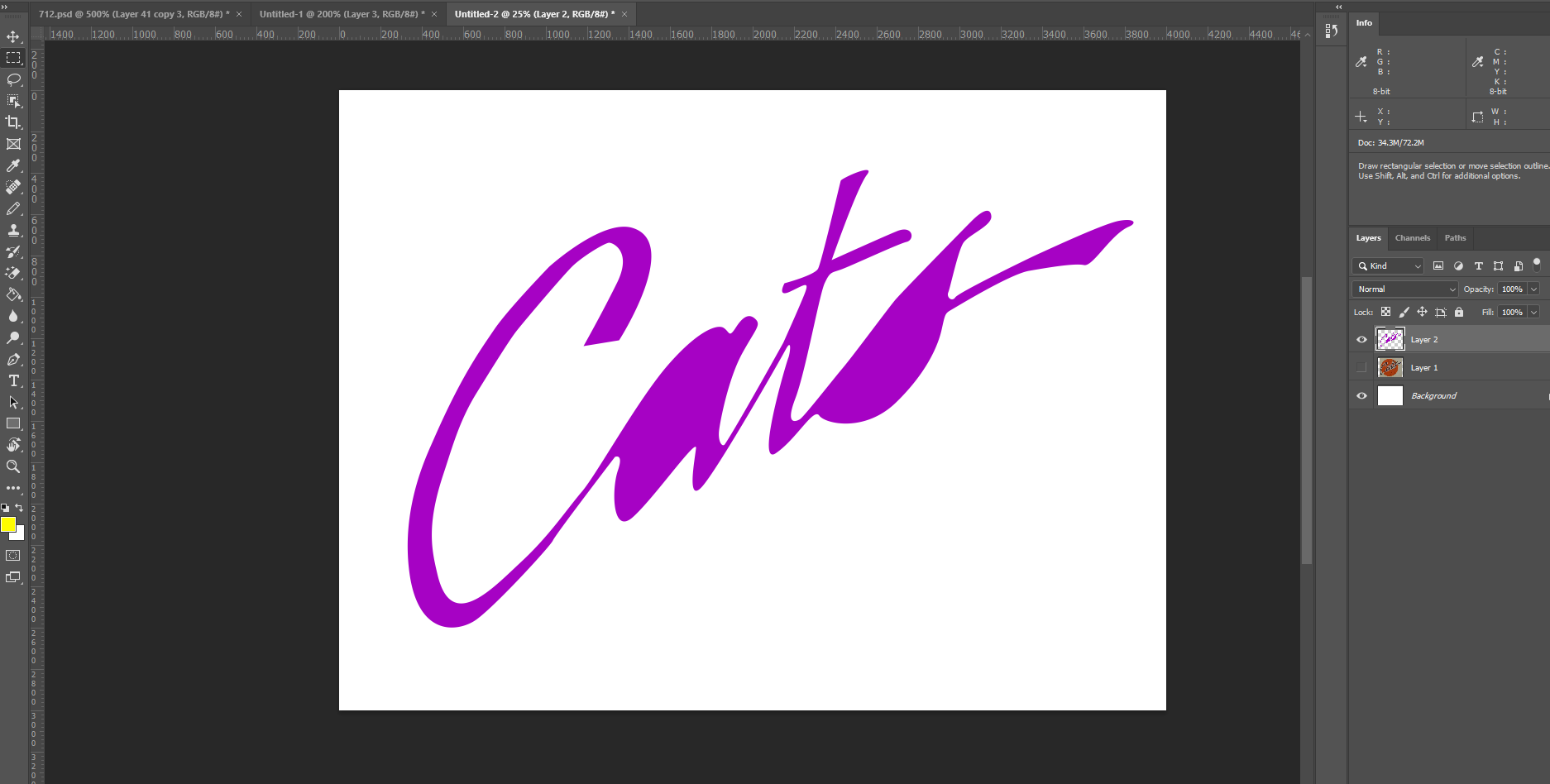Select the Dodge tool
This screenshot has width=1550, height=784.
[x=13, y=337]
